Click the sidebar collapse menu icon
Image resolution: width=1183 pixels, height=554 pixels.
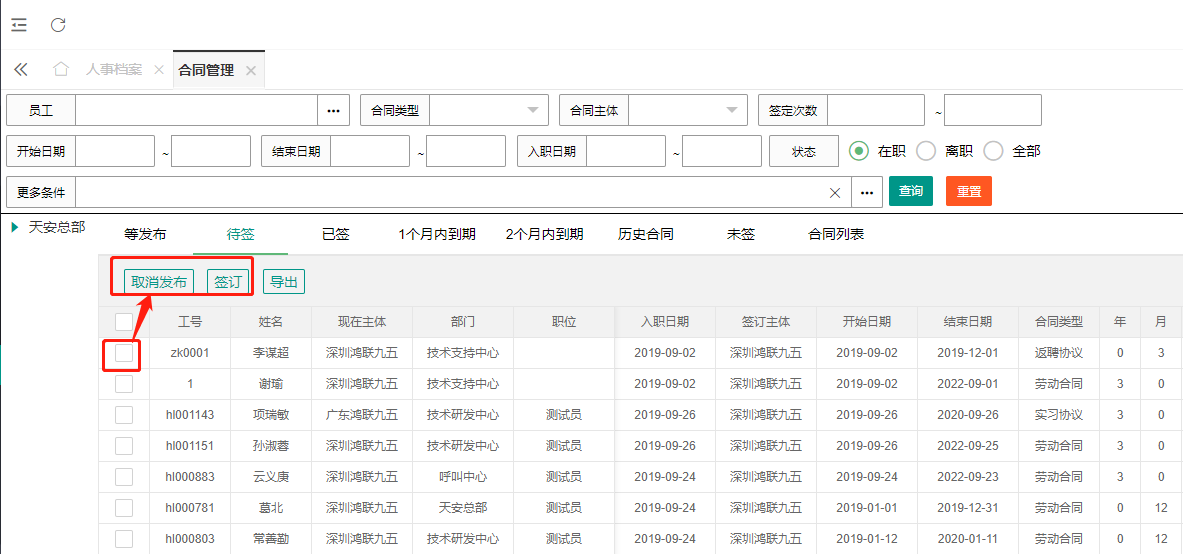(x=19, y=25)
